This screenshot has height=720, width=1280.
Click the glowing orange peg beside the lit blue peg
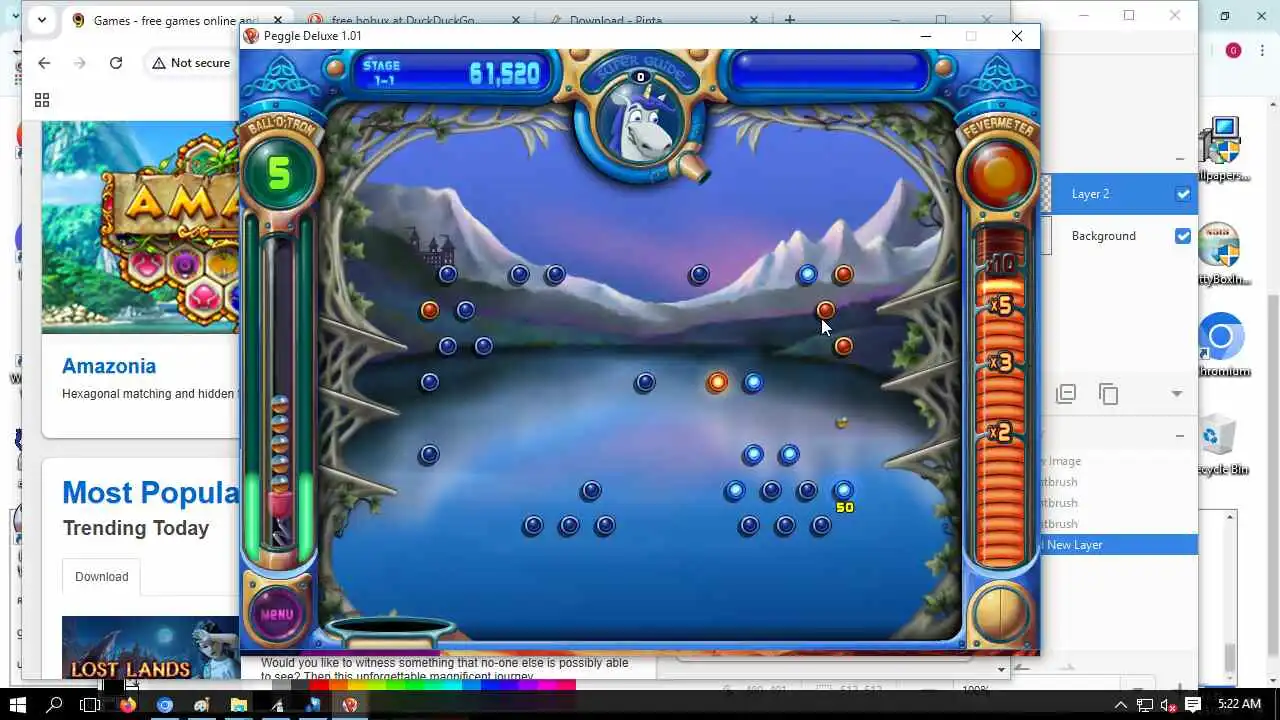[717, 382]
